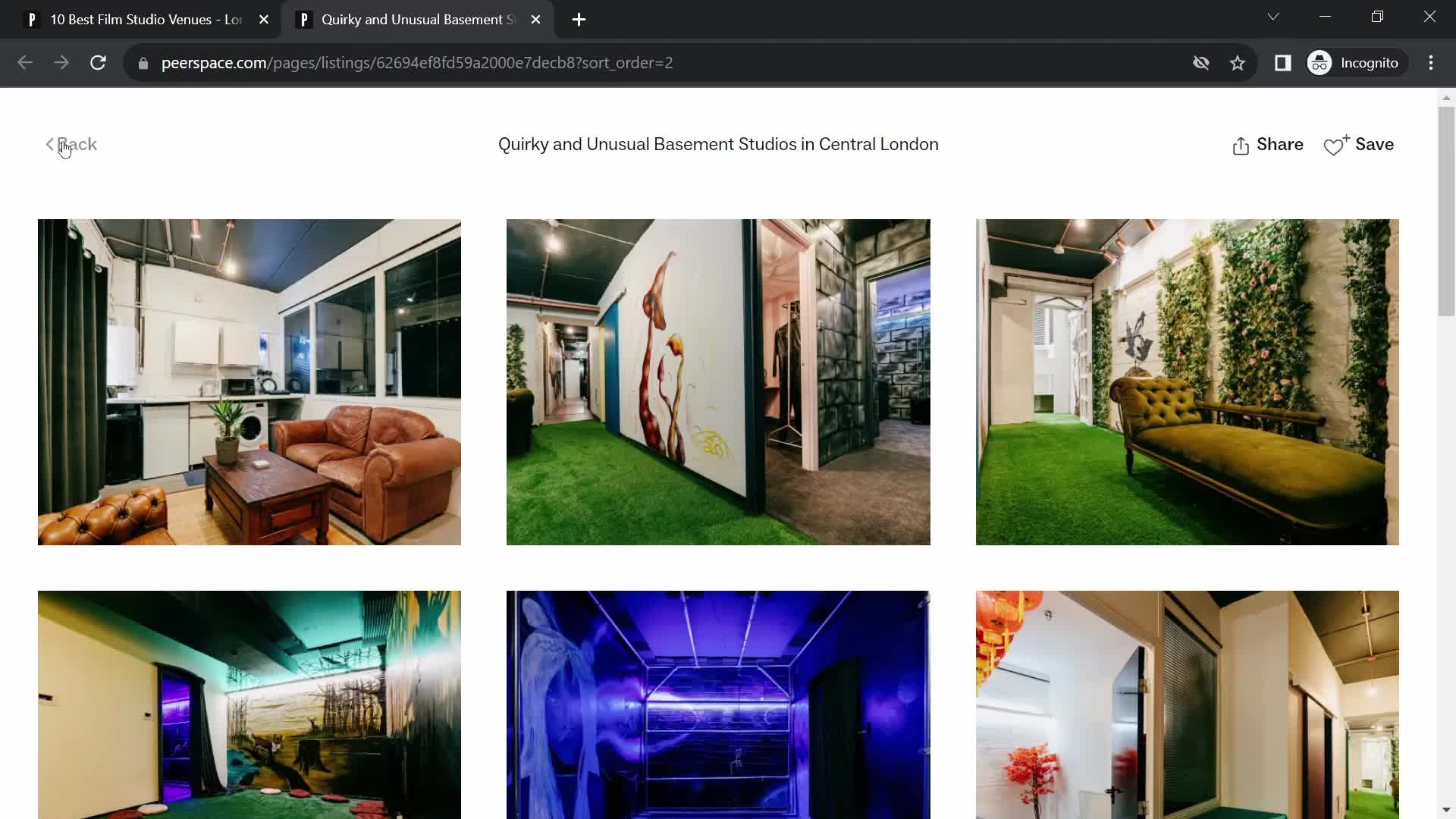Click the scrollbar up arrow

1446,98
